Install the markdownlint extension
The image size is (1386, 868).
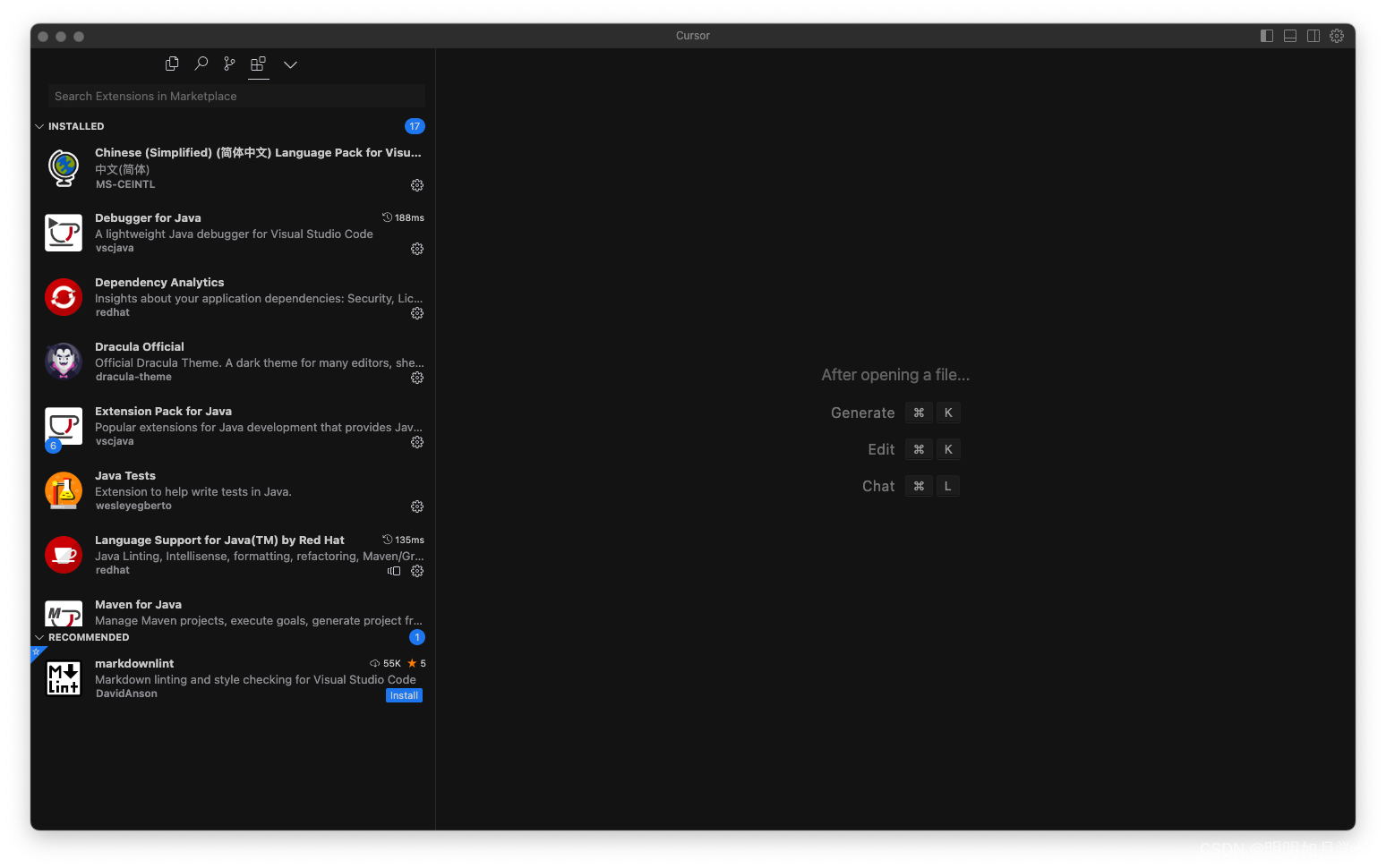tap(404, 695)
